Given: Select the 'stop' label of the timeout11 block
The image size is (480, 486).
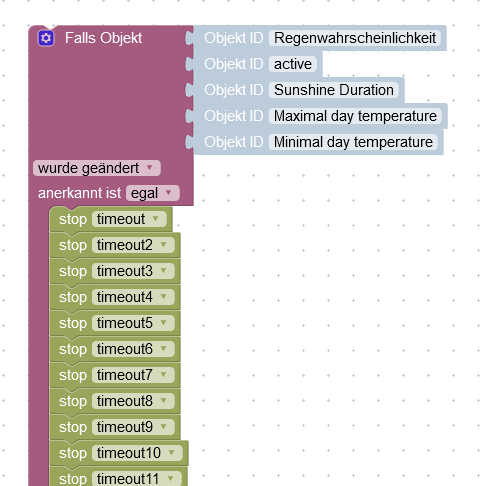Looking at the screenshot, I should coord(73,479).
